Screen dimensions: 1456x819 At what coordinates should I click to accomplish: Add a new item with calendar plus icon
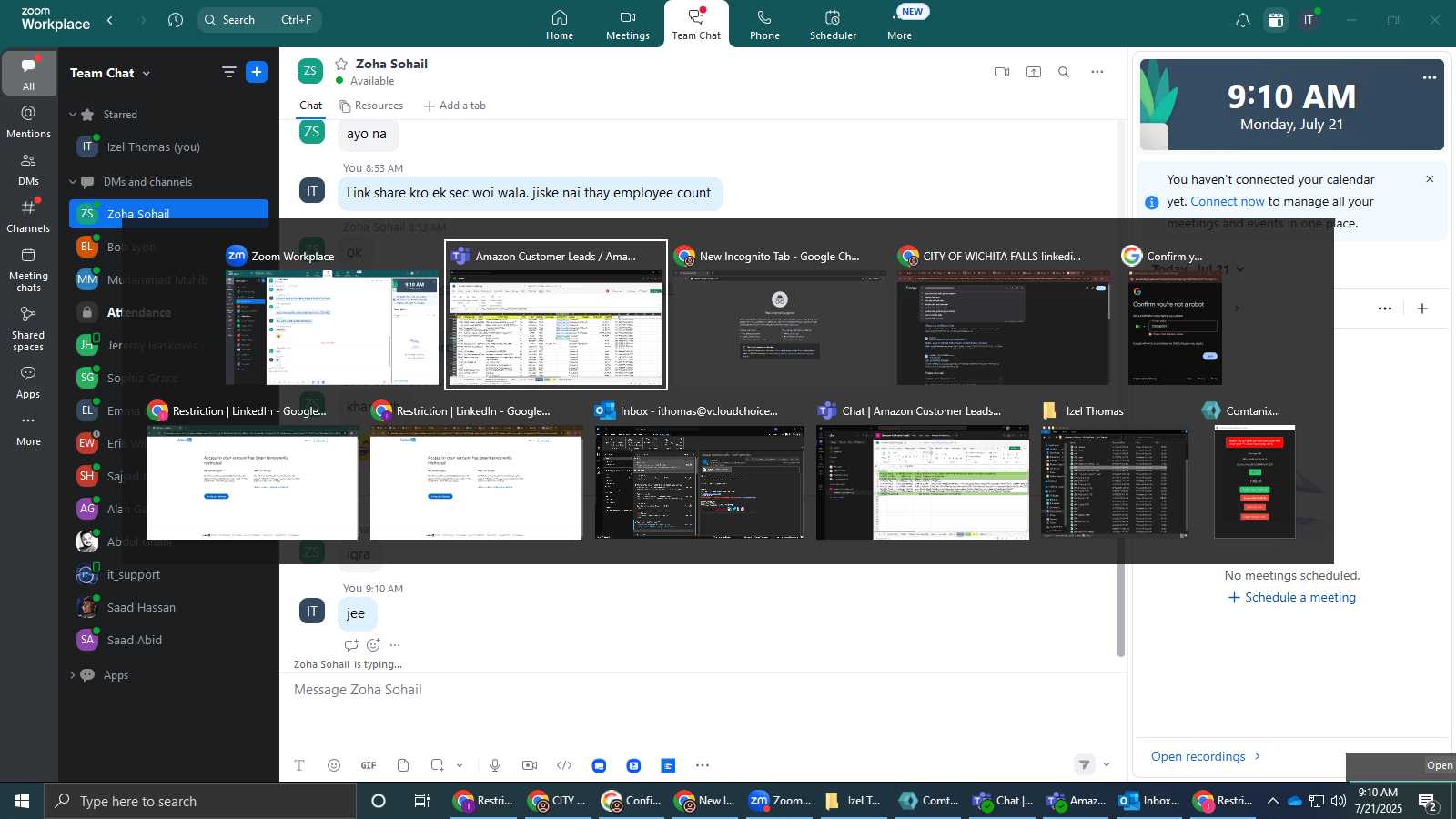[1422, 308]
